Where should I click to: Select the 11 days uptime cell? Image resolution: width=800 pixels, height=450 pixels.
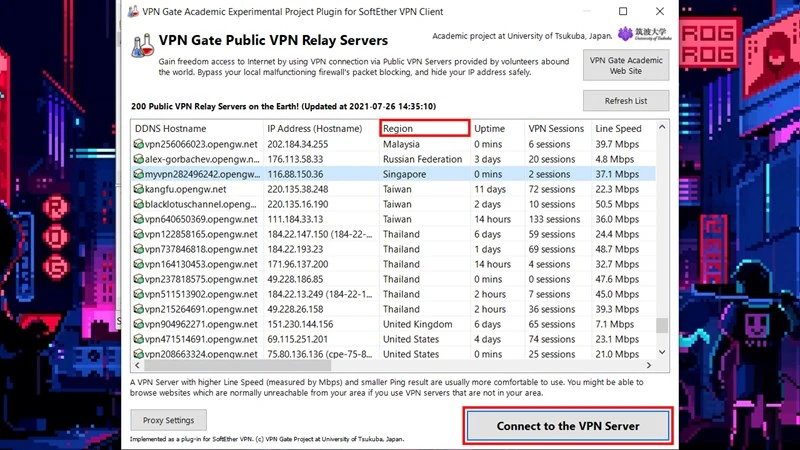tap(490, 189)
